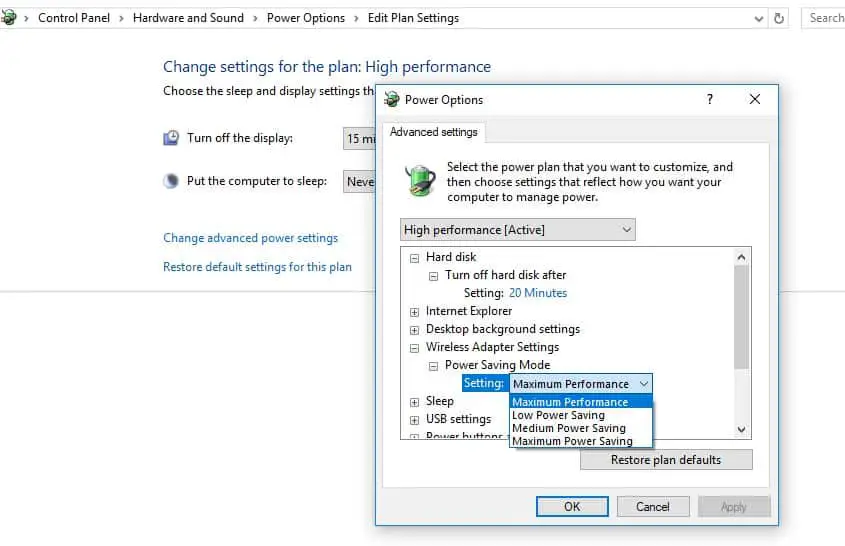Click the monitor icon beside Turn off the display

pos(172,138)
